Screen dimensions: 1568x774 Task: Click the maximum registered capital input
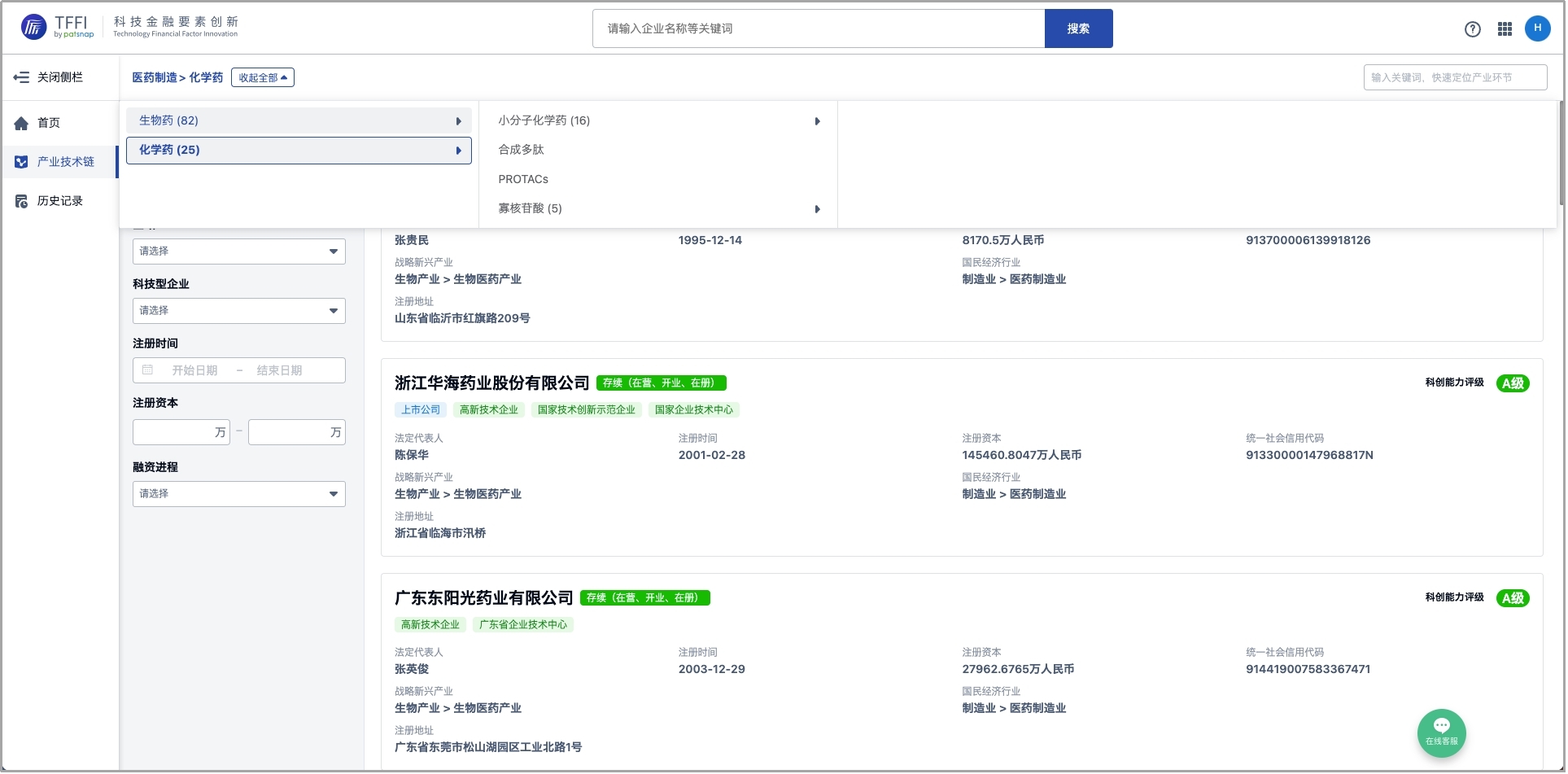pyautogui.click(x=297, y=432)
